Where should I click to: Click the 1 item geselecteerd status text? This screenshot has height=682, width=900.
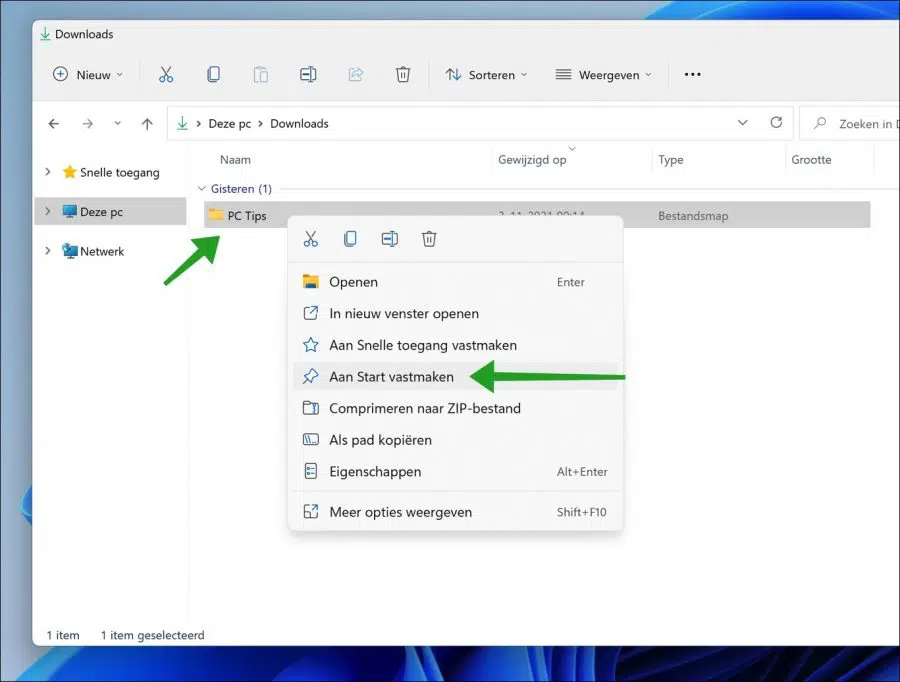pos(153,635)
